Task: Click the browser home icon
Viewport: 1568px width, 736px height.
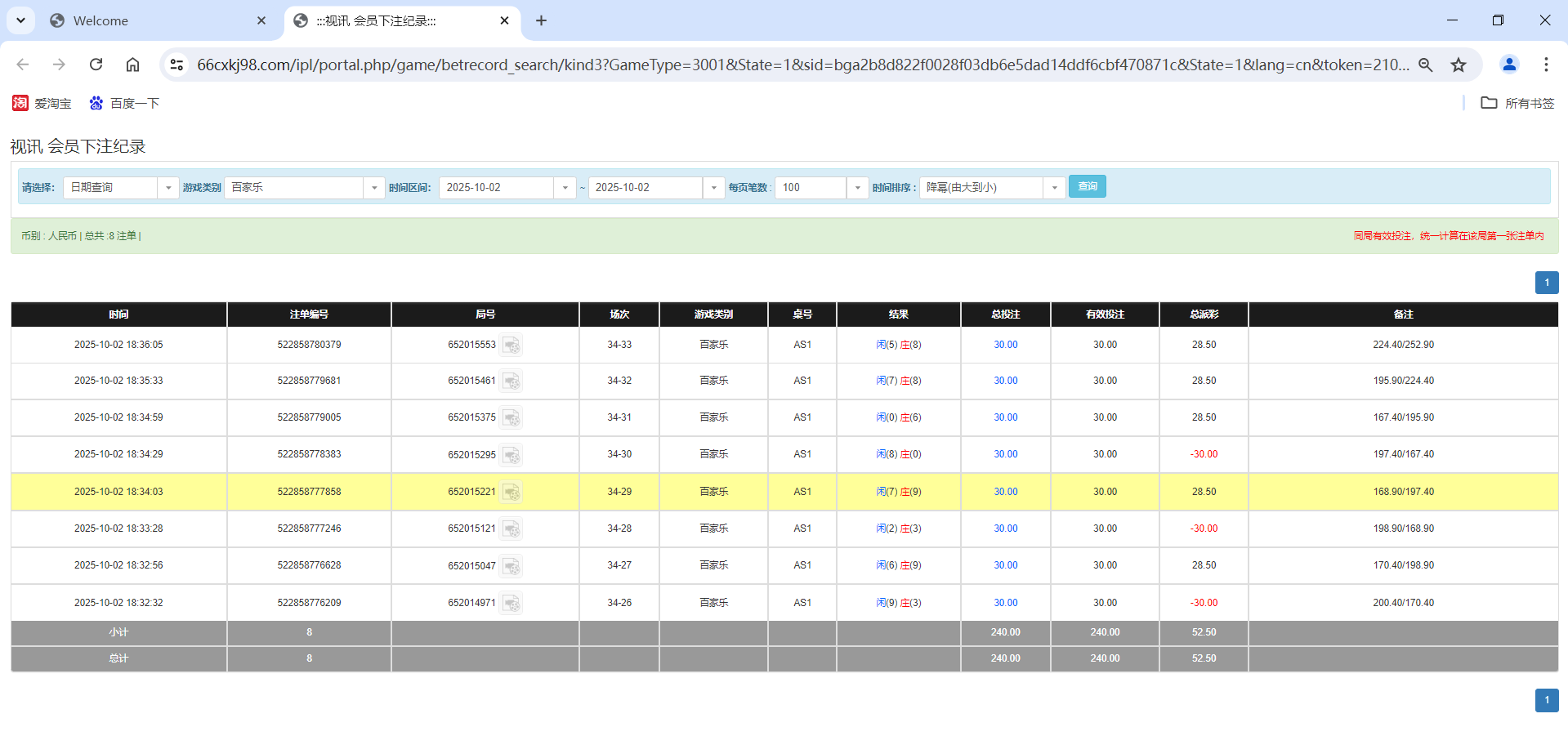Action: pos(132,65)
